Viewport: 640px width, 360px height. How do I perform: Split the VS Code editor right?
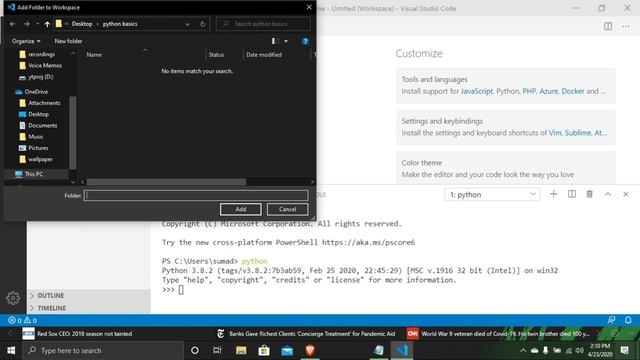(608, 26)
